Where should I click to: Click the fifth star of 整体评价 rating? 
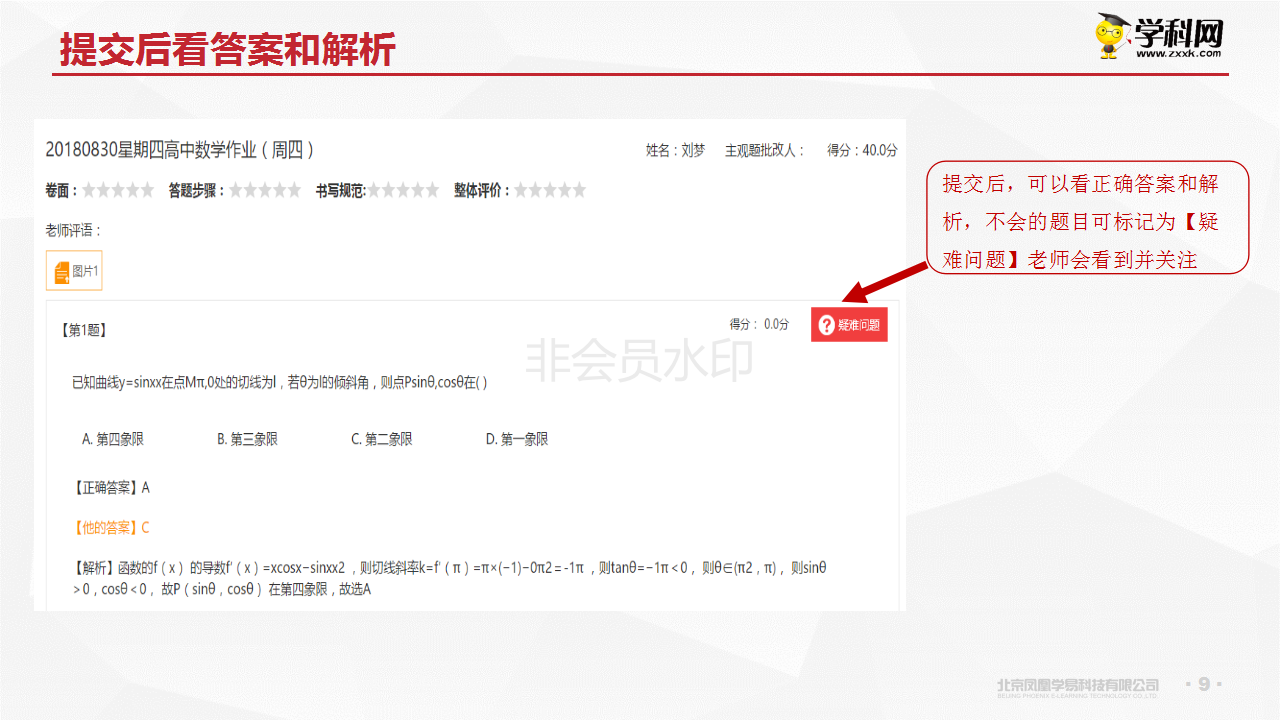[x=578, y=190]
